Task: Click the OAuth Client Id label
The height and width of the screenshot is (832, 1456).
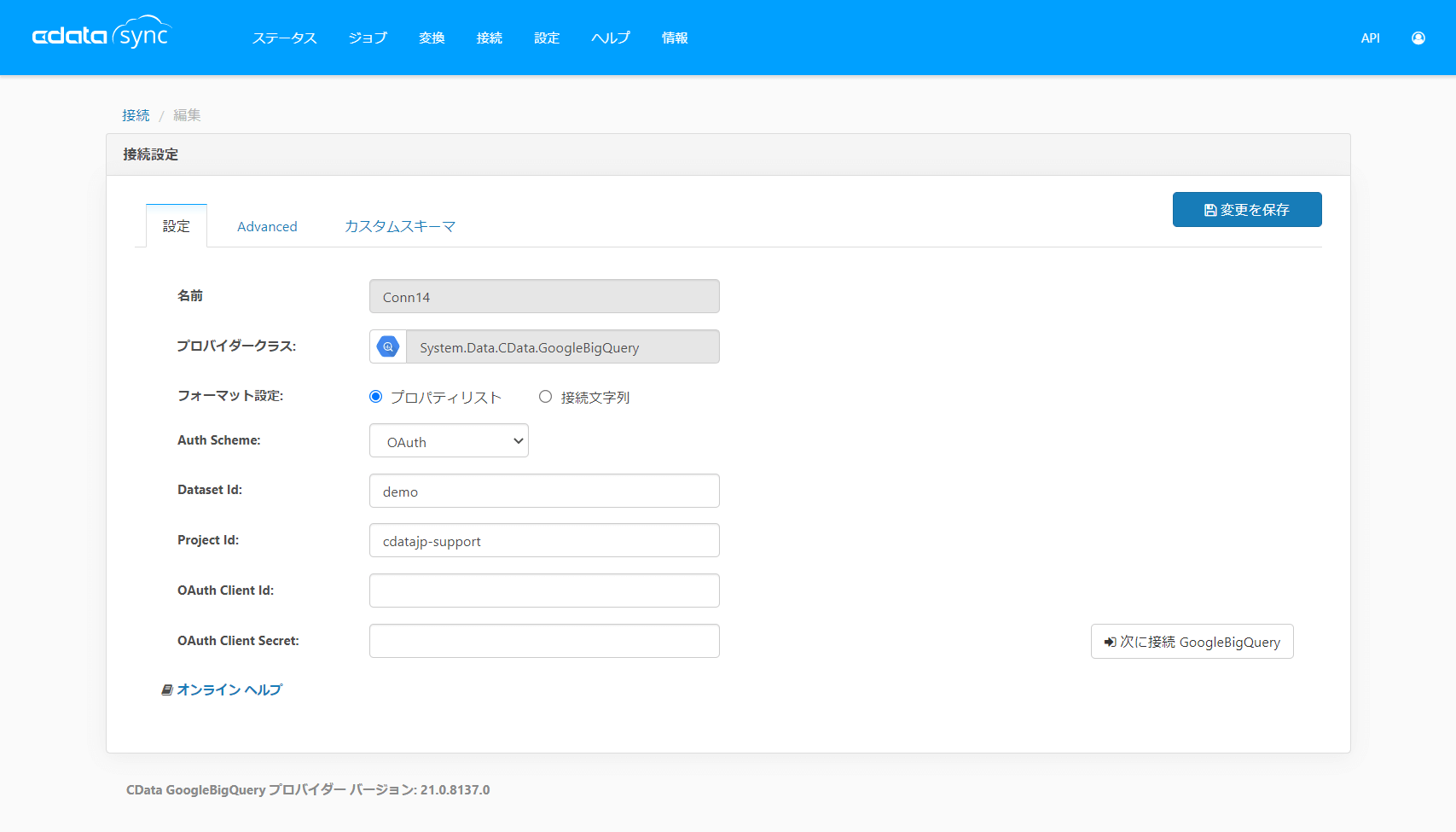Action: (226, 591)
